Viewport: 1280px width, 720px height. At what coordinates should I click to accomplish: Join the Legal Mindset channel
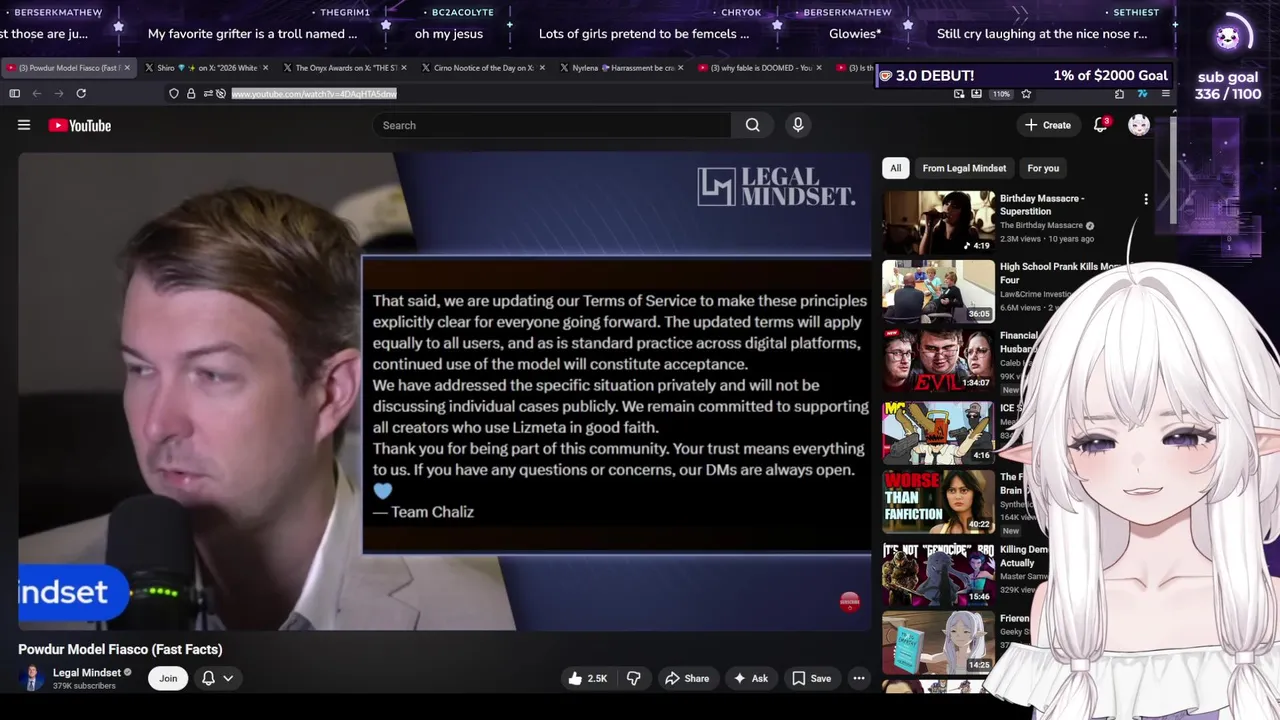168,678
